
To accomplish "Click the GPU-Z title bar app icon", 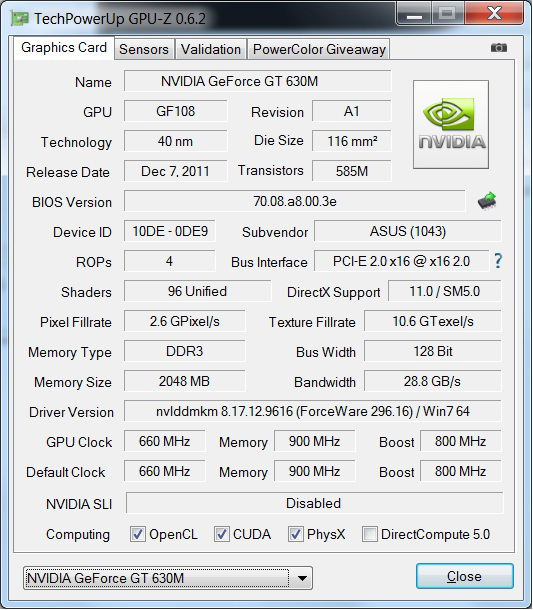I will [19, 18].
